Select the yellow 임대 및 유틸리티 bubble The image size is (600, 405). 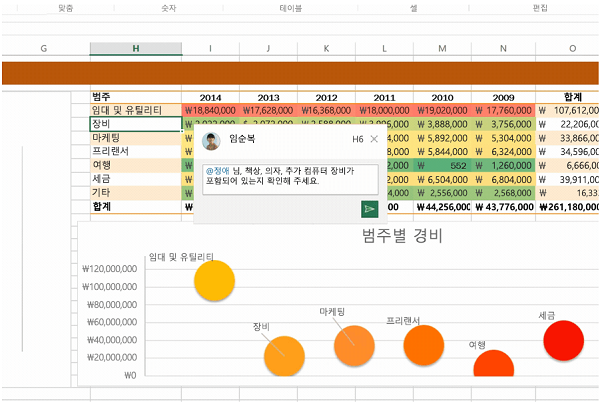(214, 281)
